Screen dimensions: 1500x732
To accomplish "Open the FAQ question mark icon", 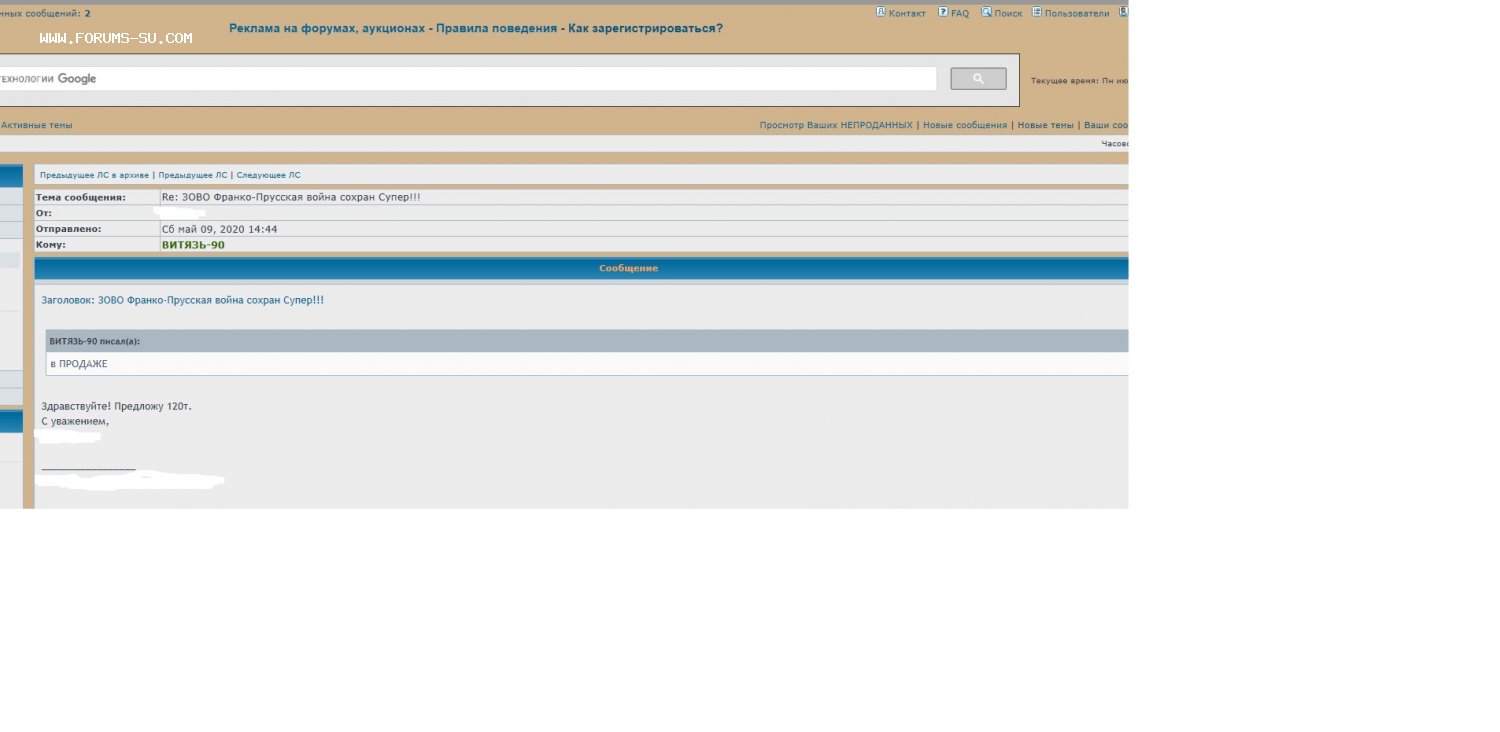I will pos(943,13).
